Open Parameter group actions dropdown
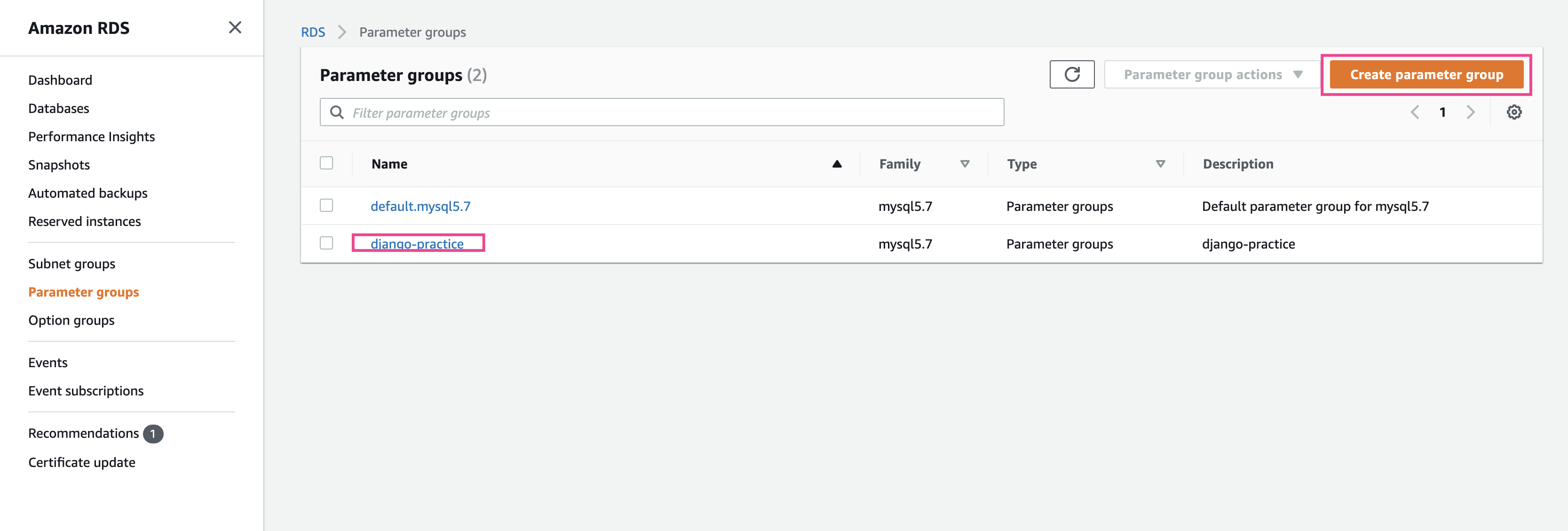 (x=1212, y=74)
